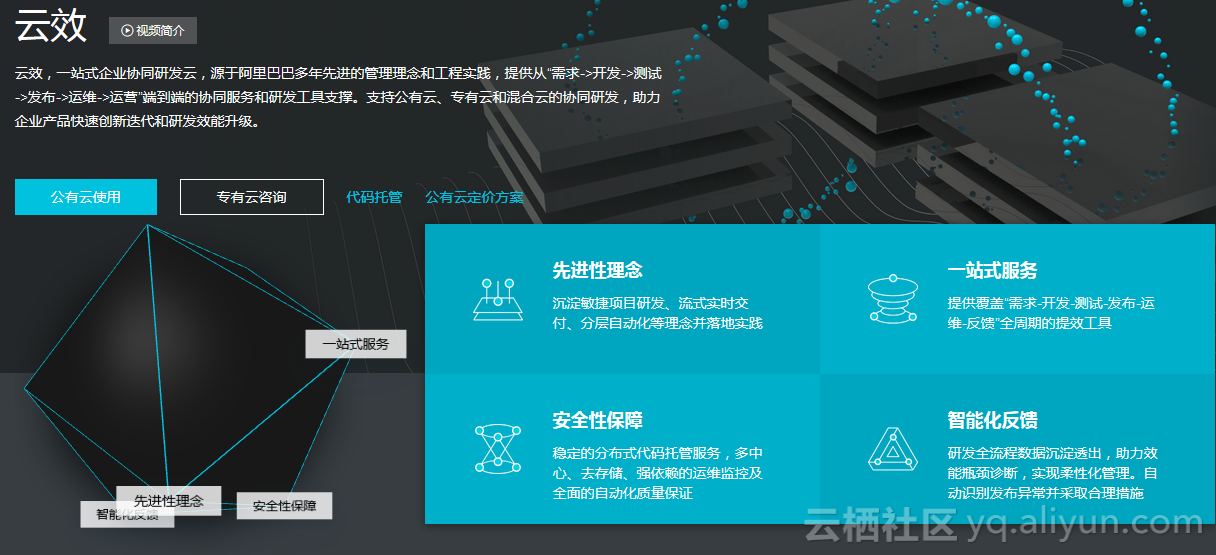Screen dimensions: 1216x555
Task: Click the 一站式服务 label on the polygon chart
Action: (x=356, y=344)
